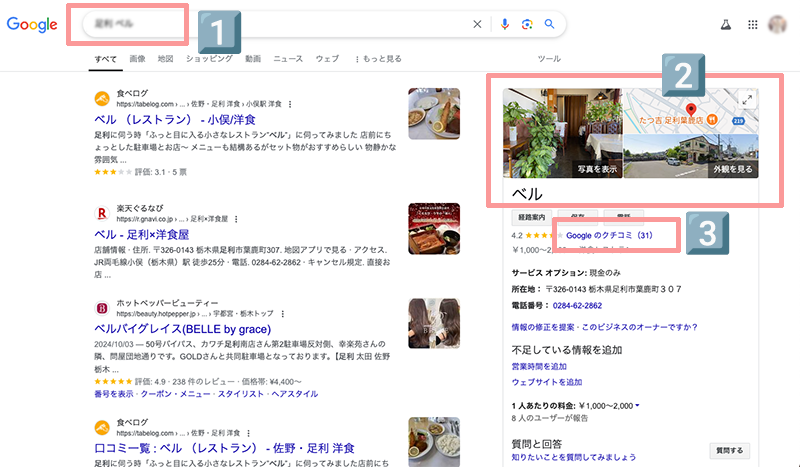800x467 pixels.
Task: Open three-dot menu beside 足利 洋食 breadcrumb result
Action: pos(248,433)
